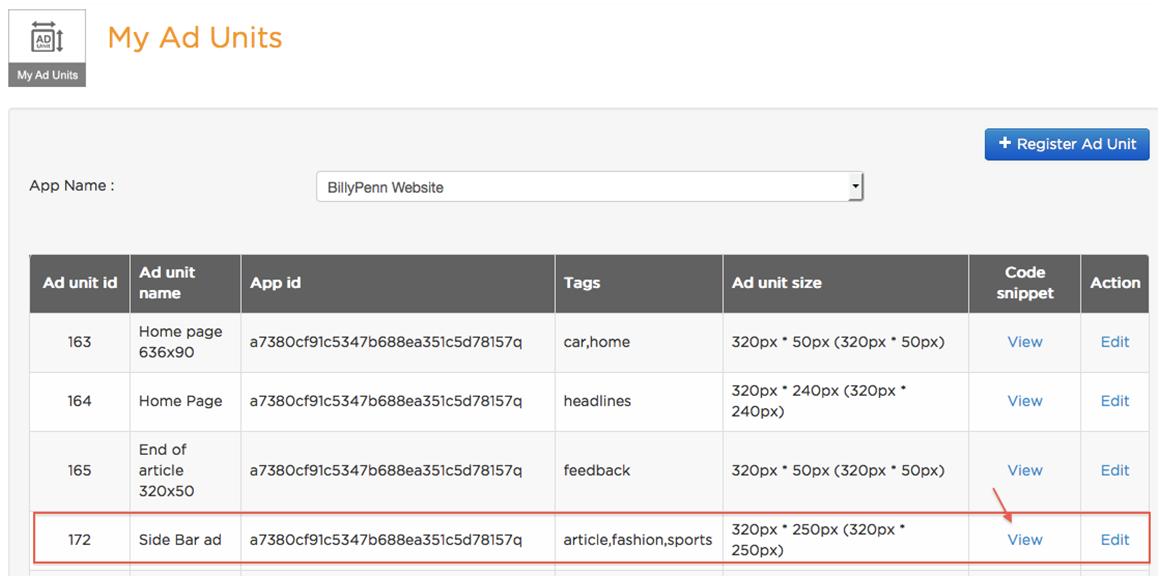Click the article,fashion,sports tags cell

638,540
